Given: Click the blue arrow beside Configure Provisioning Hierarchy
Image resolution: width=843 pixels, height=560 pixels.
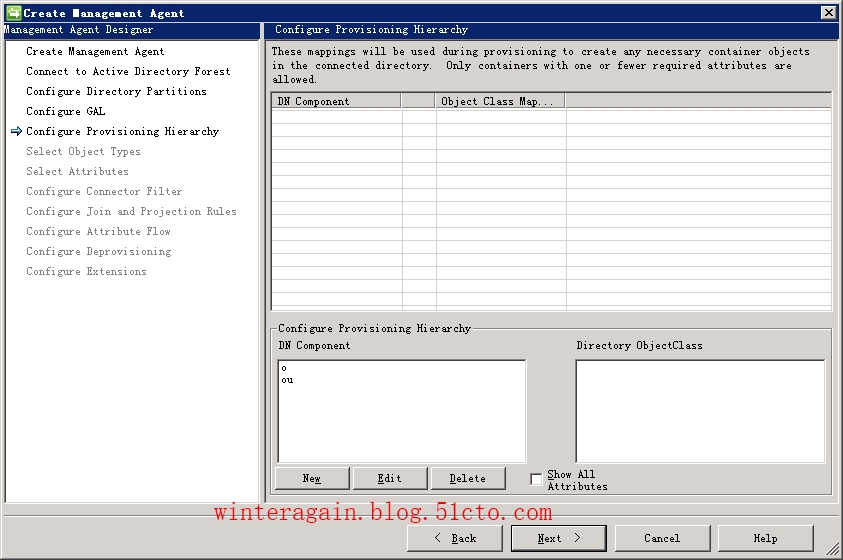Looking at the screenshot, I should click(x=17, y=131).
